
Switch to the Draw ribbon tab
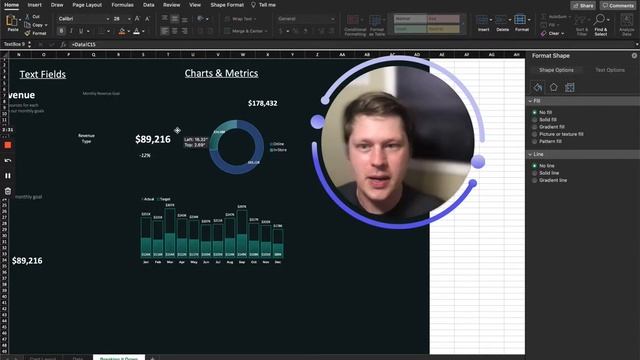(57, 5)
